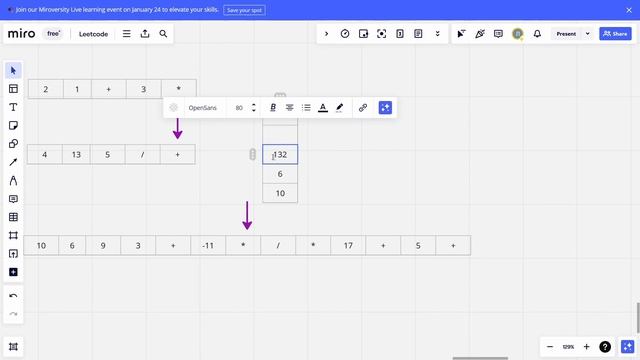Open the templates tool in sidebar
640x360 pixels.
13,89
